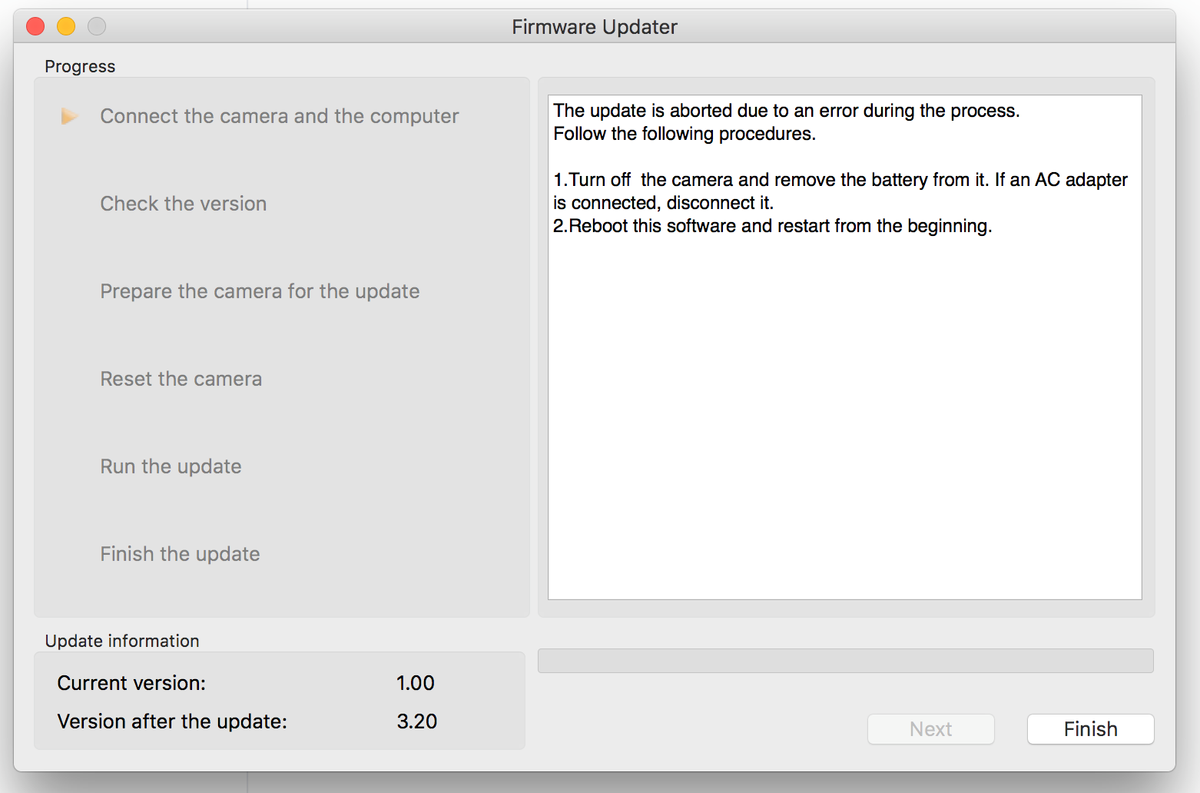
Task: Click the 'Version after the update' 3.20 value
Action: 416,721
